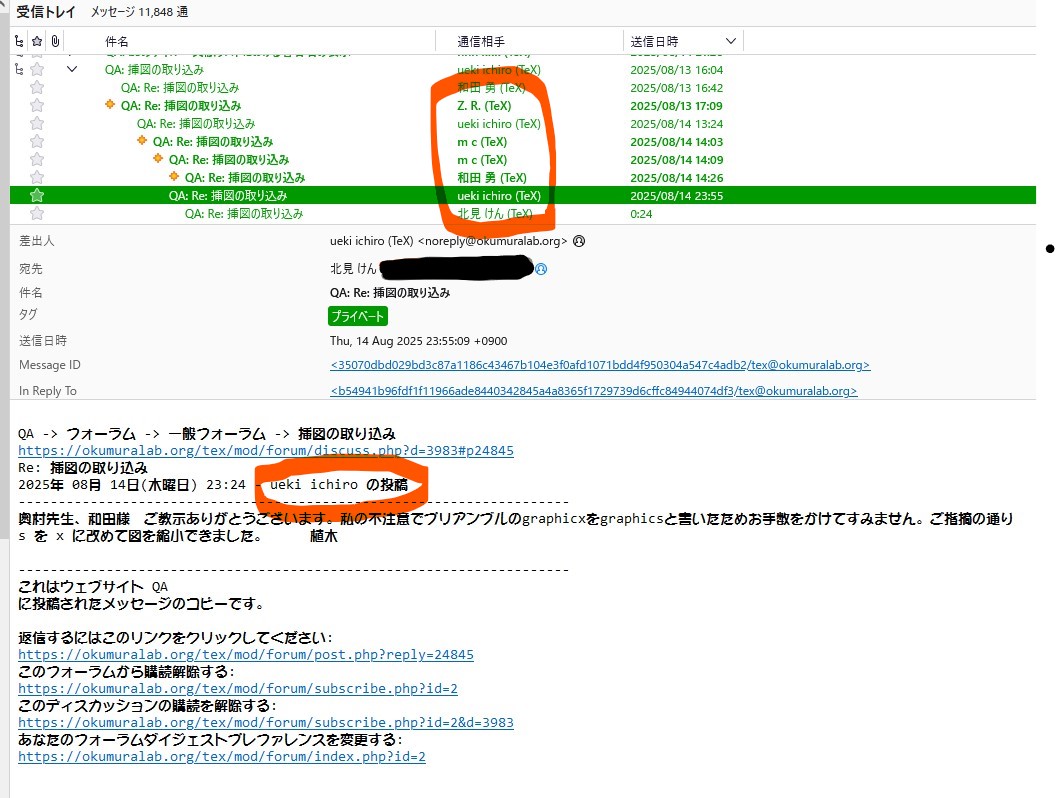
Task: Open the In Reply To message link
Action: tap(593, 391)
